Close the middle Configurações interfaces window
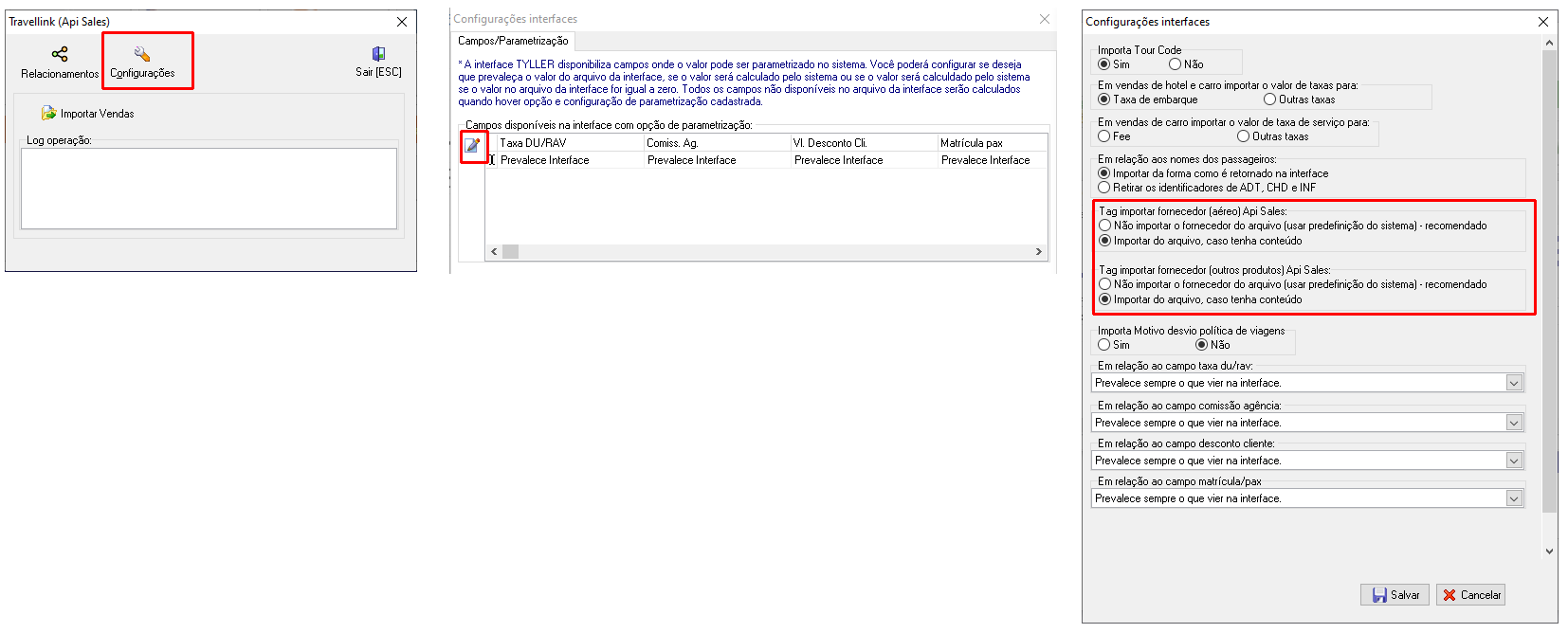 (1044, 19)
